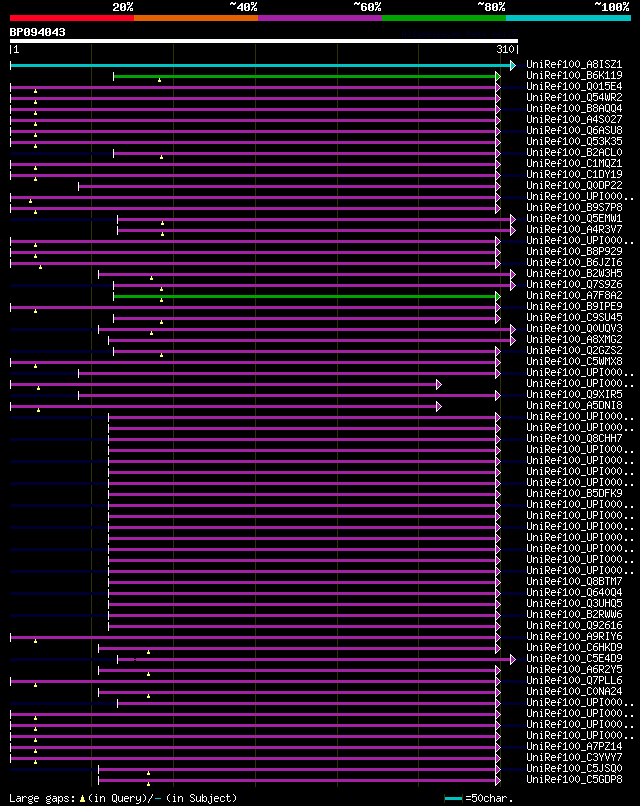Click UniRef100_Q7PLL6 hit label
This screenshot has width=640, height=806.
[x=574, y=681]
